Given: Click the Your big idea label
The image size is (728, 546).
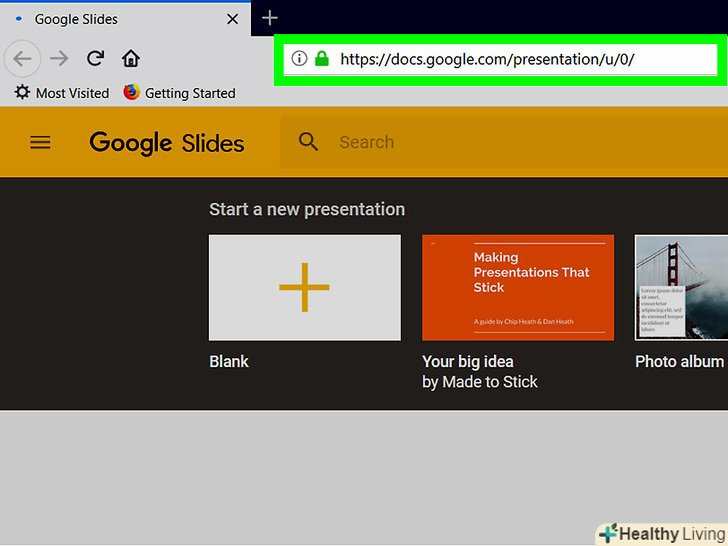Looking at the screenshot, I should [468, 362].
